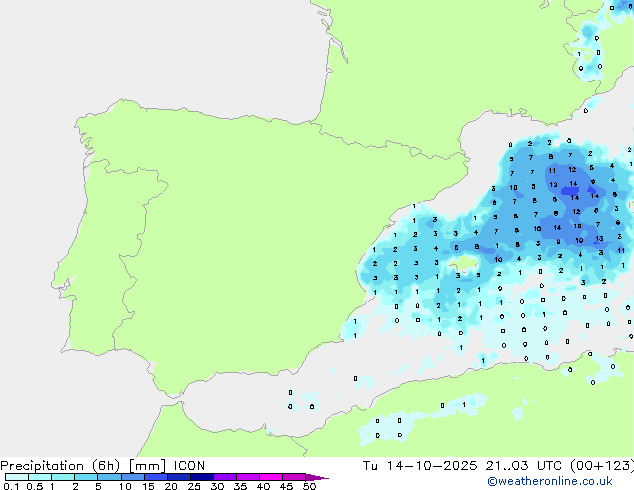Pick the 2–5 mm legend swatch
Image resolution: width=634 pixels, height=490 pixels.
point(86,477)
